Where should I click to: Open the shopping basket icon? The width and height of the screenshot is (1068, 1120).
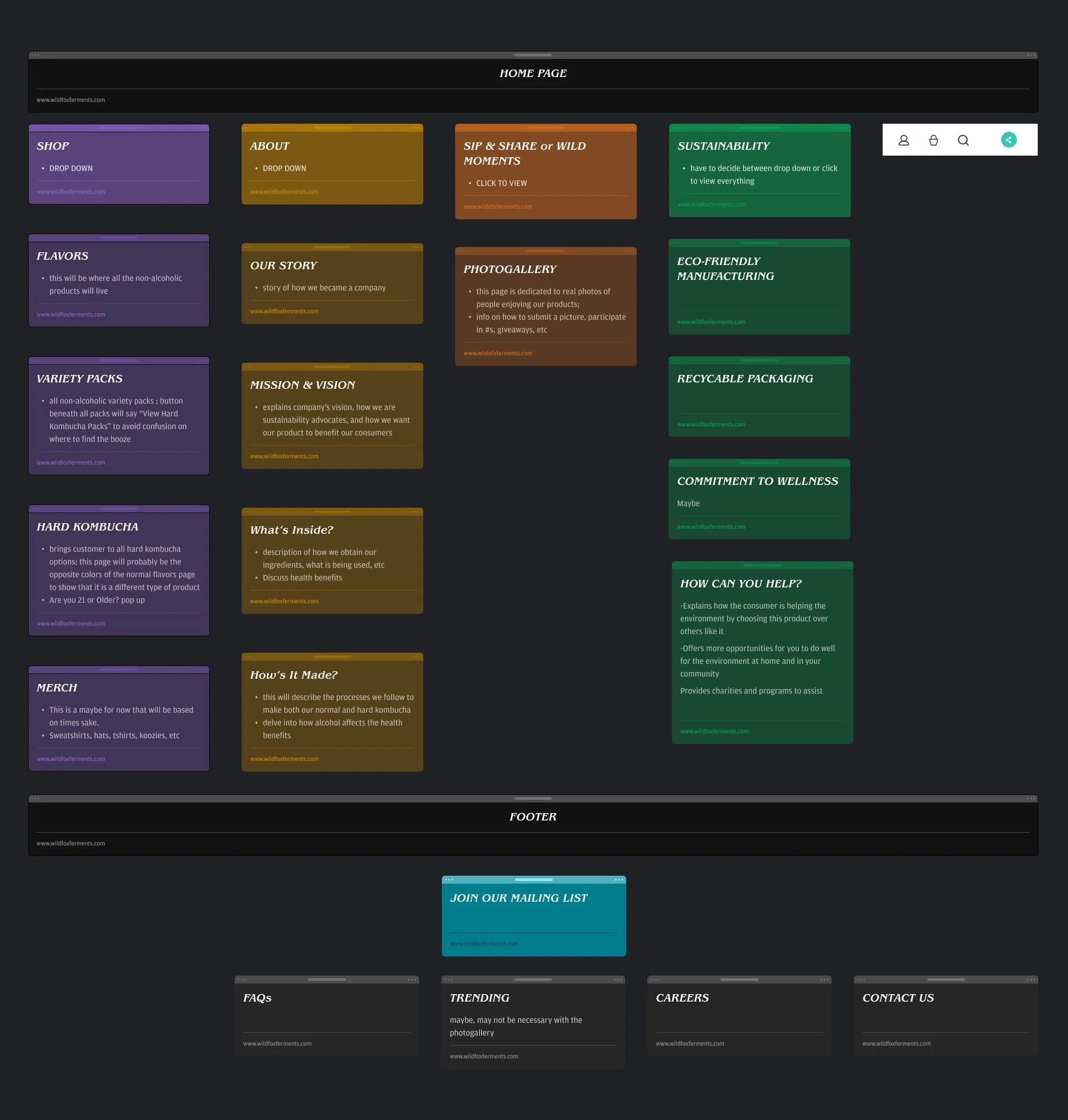point(933,140)
